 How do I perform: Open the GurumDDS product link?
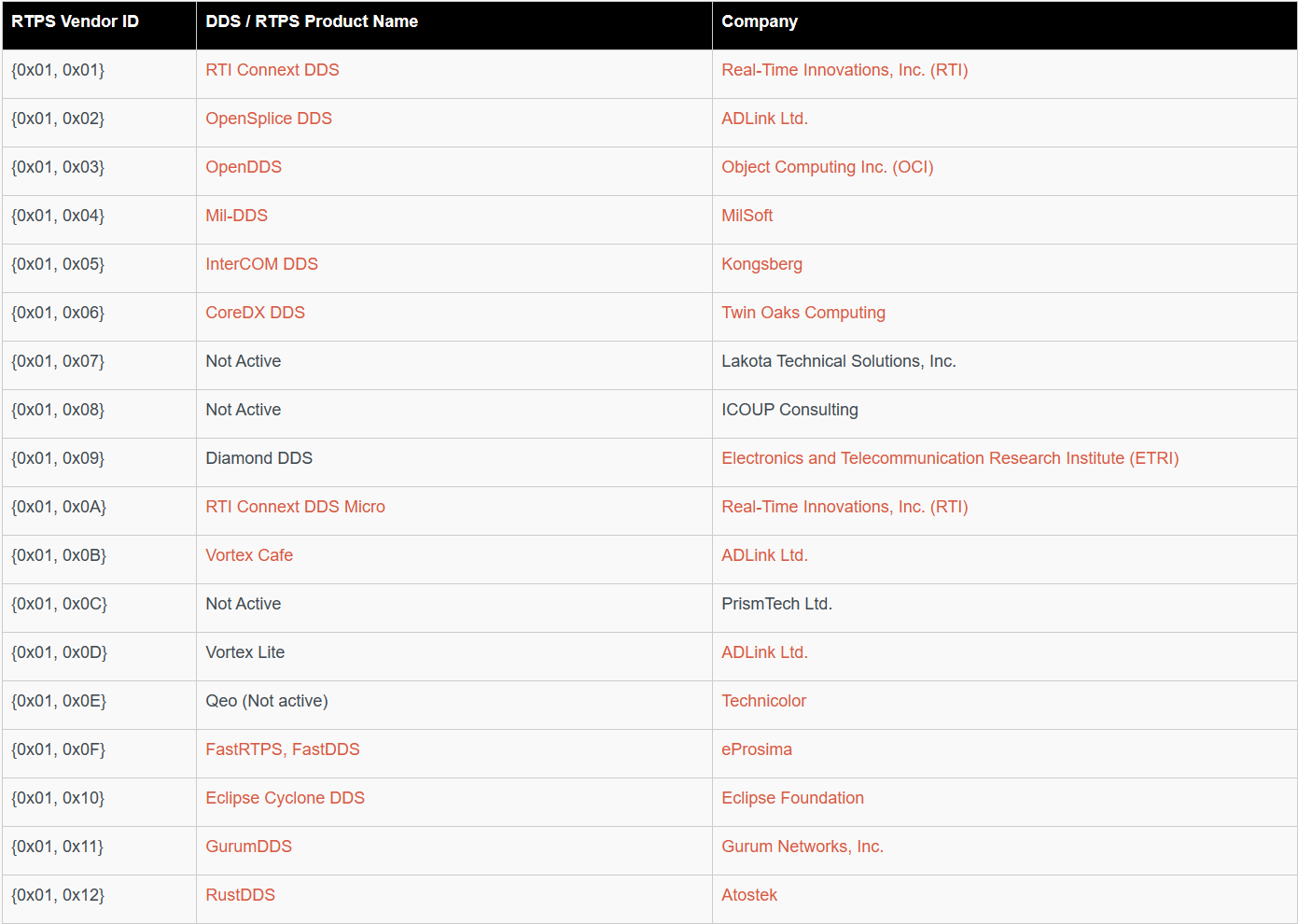click(x=248, y=847)
